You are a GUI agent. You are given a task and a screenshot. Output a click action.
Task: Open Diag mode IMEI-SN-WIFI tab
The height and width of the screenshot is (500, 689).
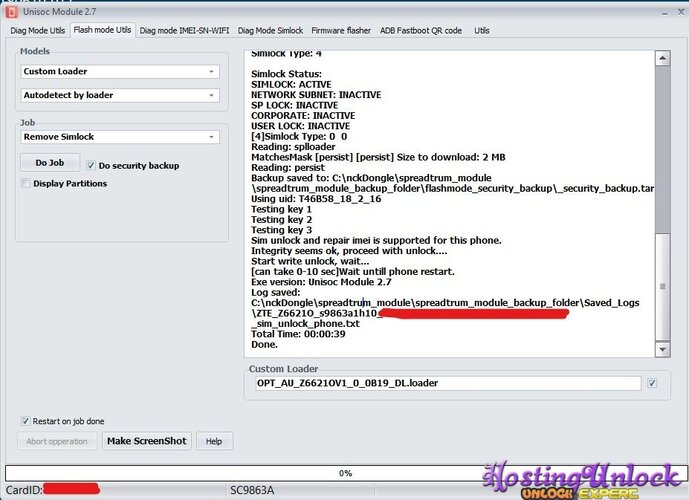click(x=185, y=30)
